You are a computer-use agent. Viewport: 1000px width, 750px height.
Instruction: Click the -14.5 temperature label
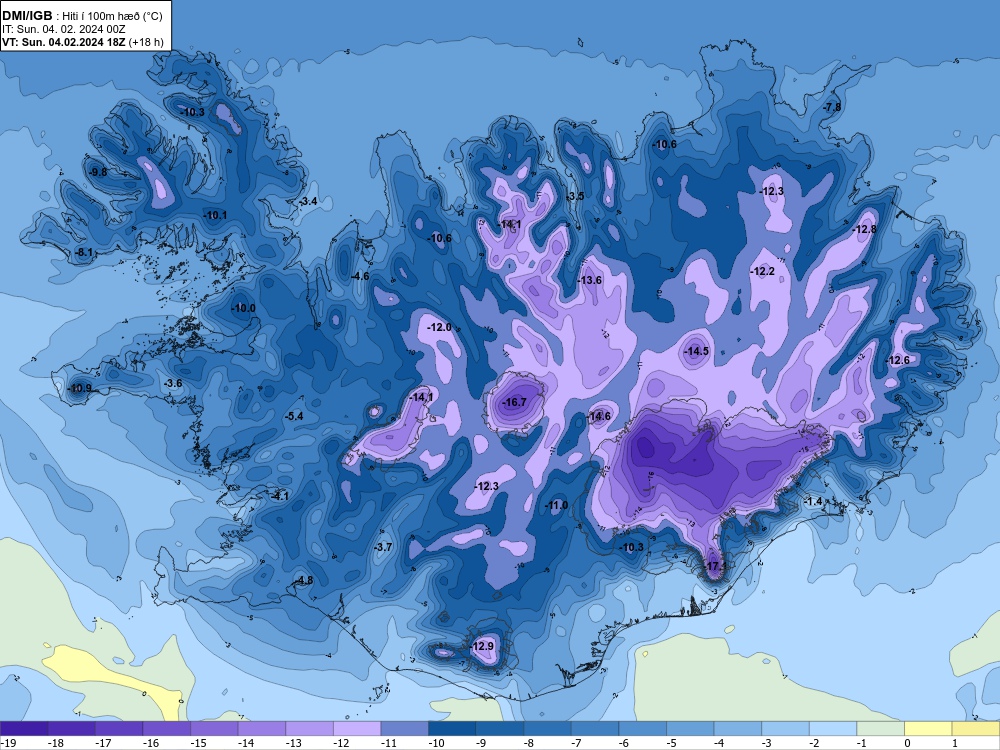696,351
